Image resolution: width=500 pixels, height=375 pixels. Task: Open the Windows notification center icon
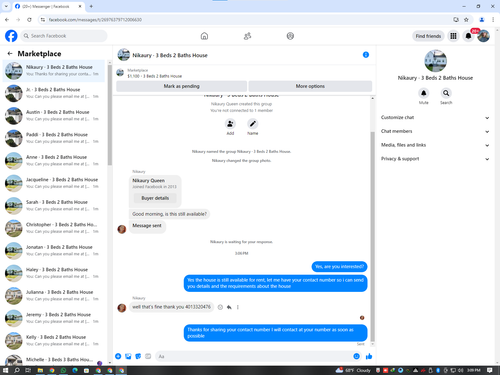point(490,370)
